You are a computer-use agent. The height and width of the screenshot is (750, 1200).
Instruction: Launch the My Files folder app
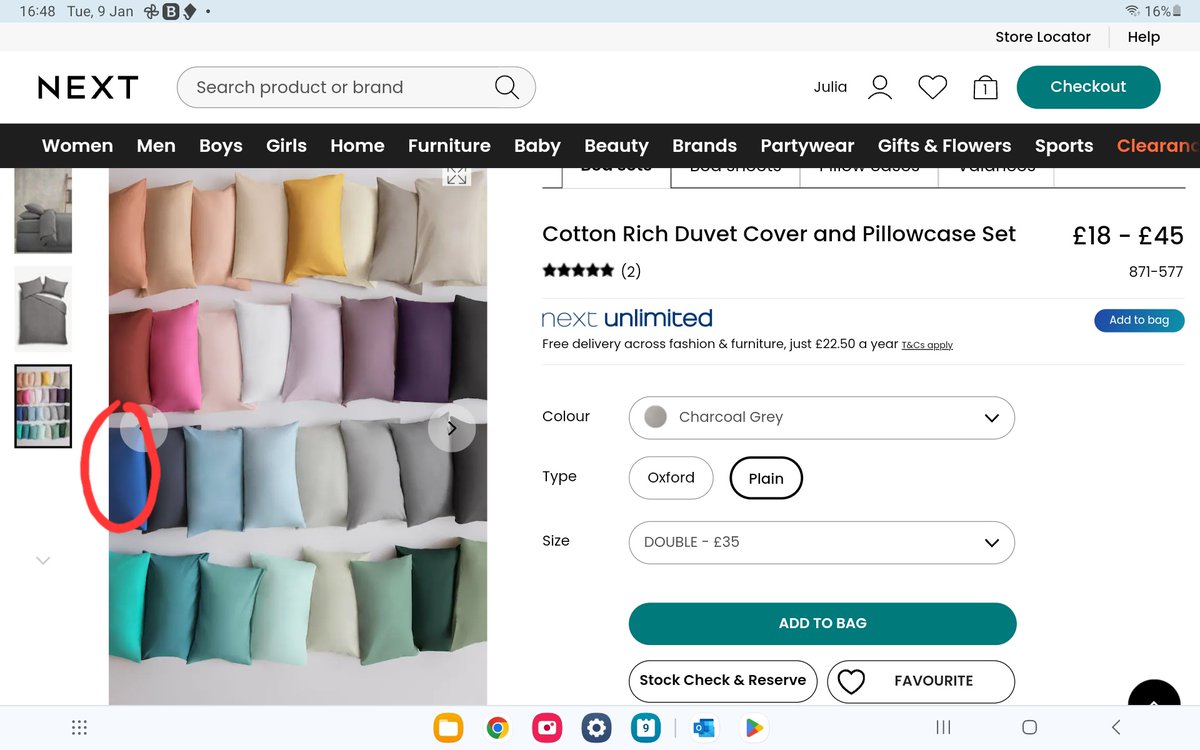pyautogui.click(x=448, y=727)
